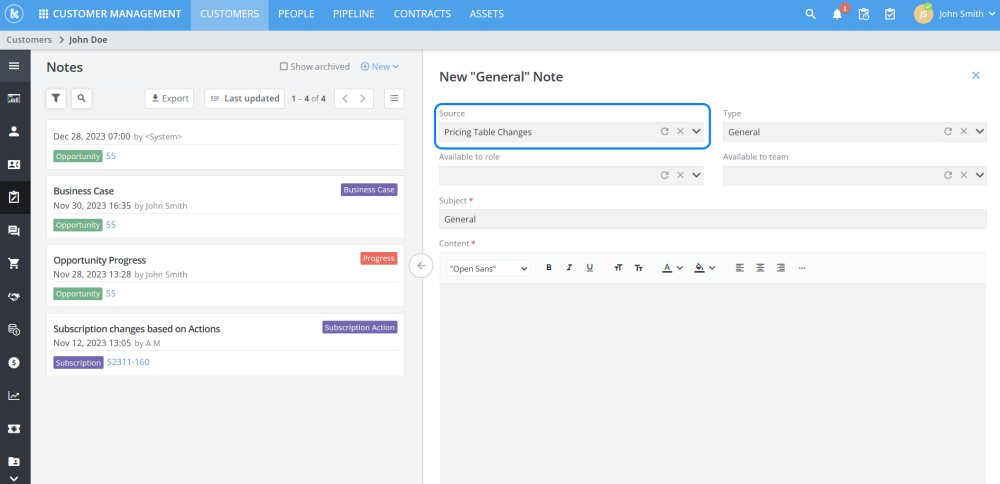This screenshot has height=484, width=1000.
Task: Click the notes list search icon
Action: [x=81, y=98]
